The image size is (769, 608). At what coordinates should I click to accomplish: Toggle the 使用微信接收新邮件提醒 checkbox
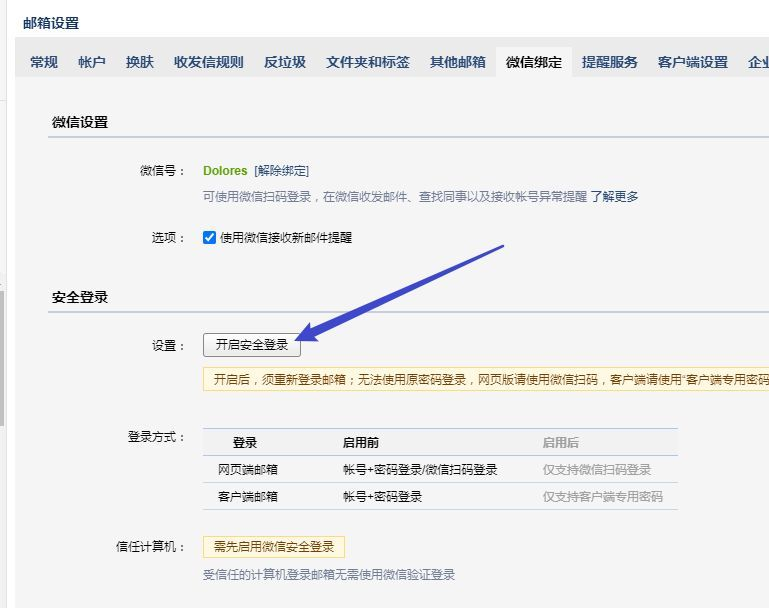coord(210,238)
